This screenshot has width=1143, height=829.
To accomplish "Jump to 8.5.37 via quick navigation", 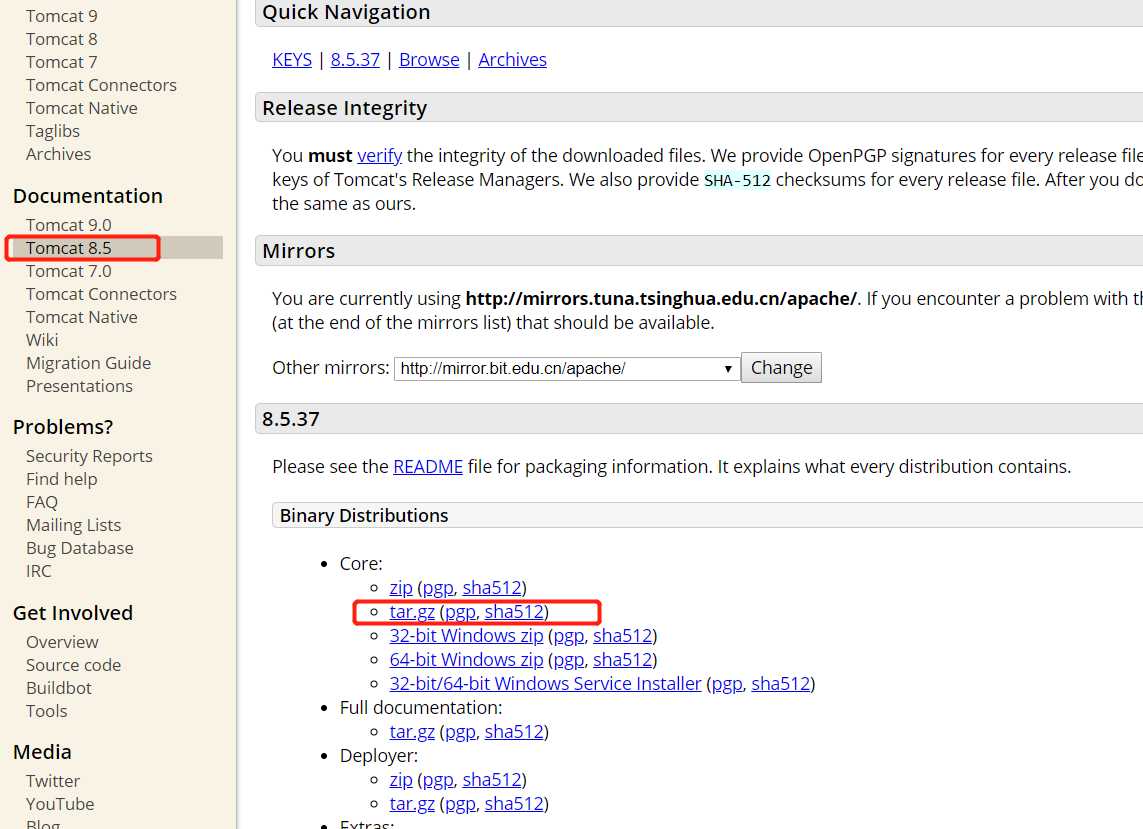I will pyautogui.click(x=355, y=60).
